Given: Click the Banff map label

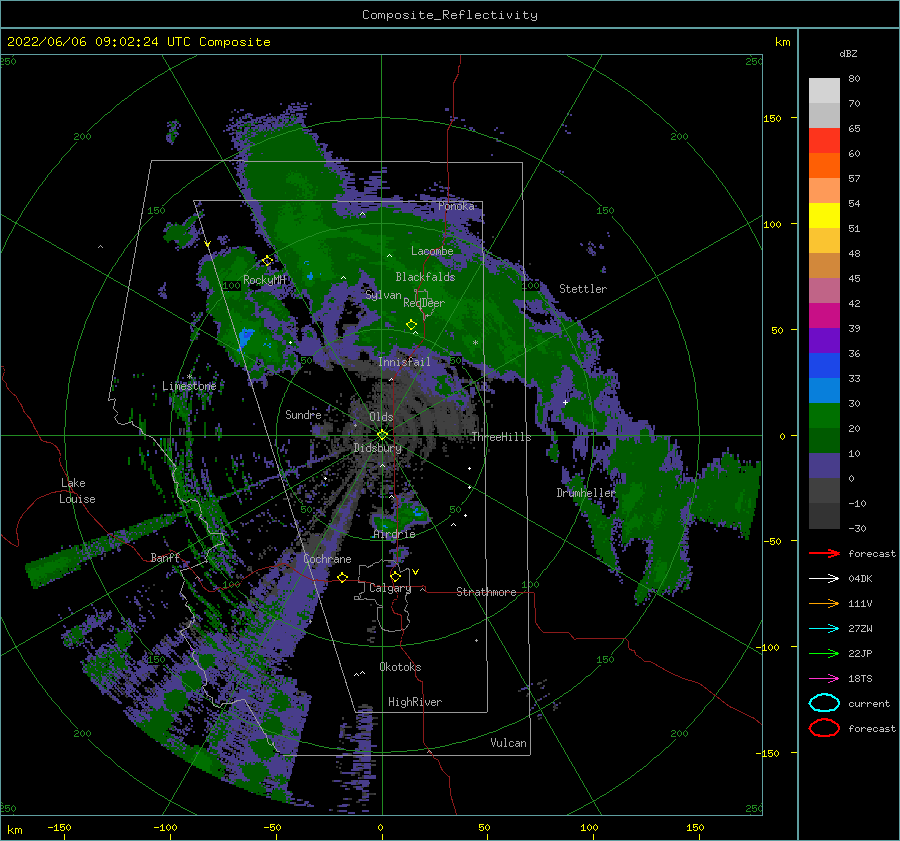Looking at the screenshot, I should (x=165, y=557).
